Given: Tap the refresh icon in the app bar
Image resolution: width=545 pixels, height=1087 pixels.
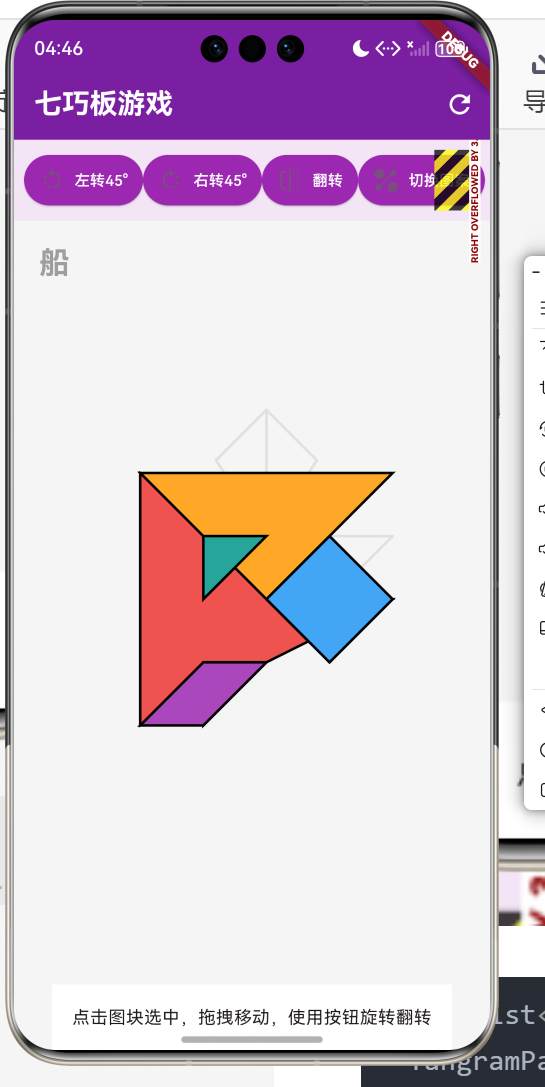Looking at the screenshot, I should pyautogui.click(x=460, y=104).
